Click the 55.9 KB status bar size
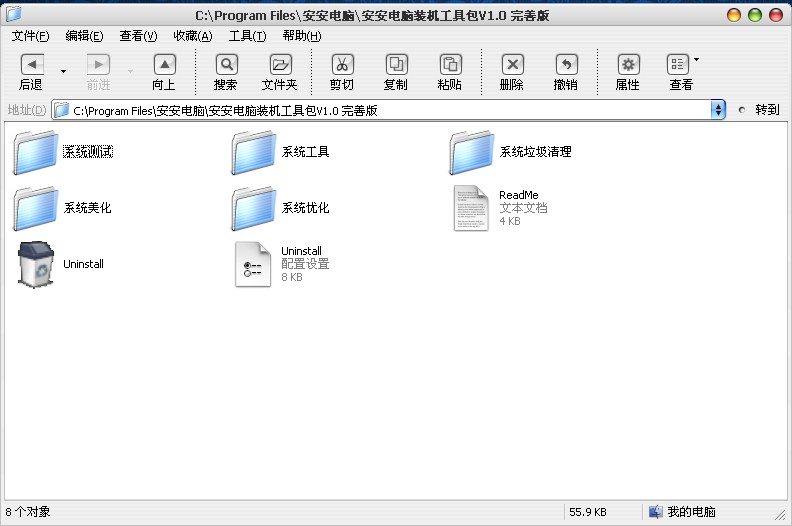 588,512
